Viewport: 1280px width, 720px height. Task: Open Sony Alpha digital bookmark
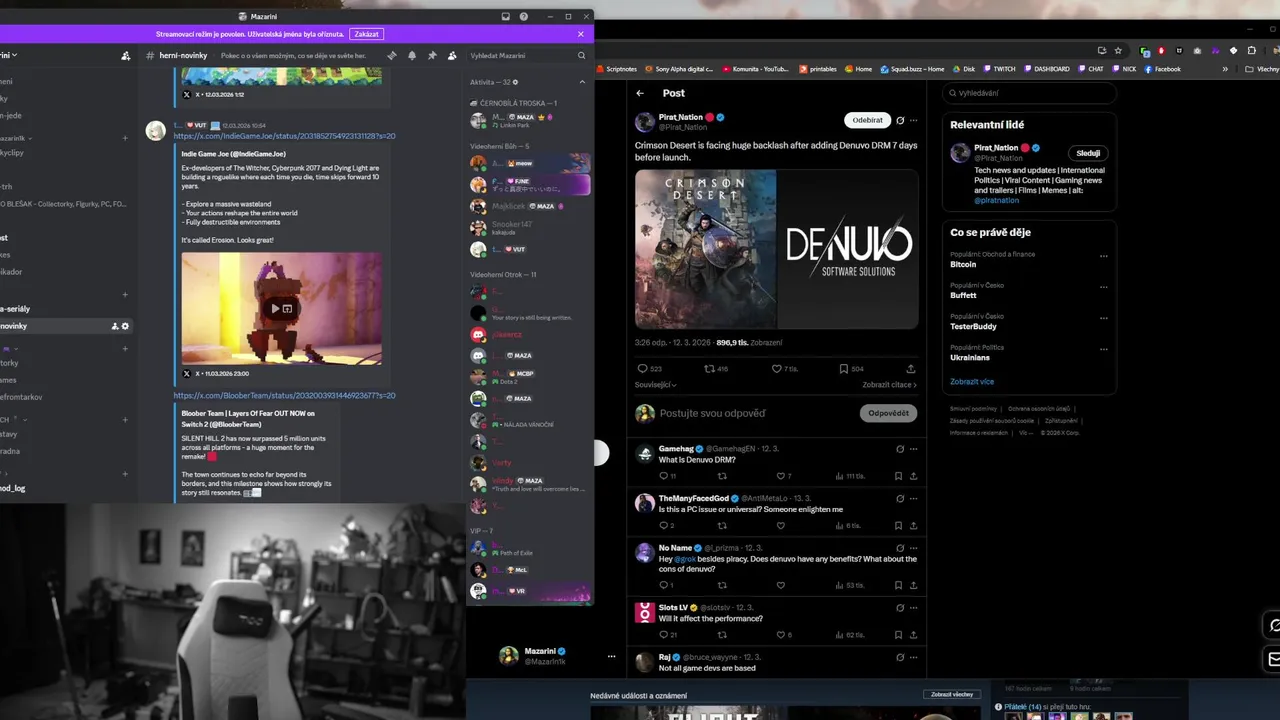coord(678,69)
